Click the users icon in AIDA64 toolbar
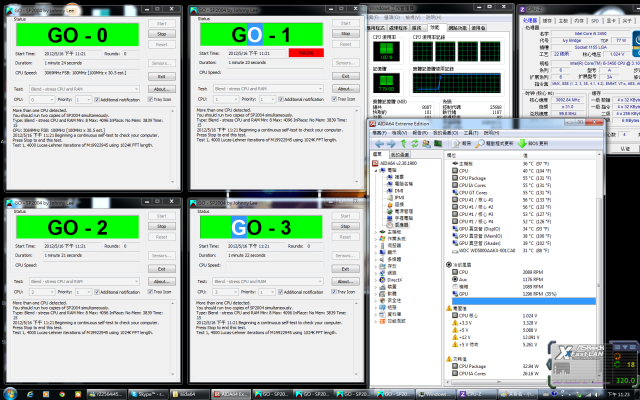Viewport: 640px width, 400px height. [x=426, y=144]
